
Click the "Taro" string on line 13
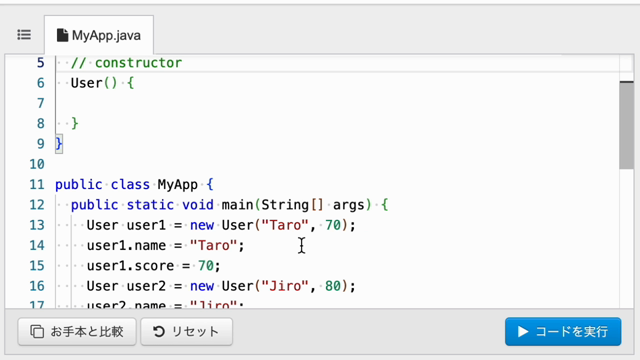[285, 225]
